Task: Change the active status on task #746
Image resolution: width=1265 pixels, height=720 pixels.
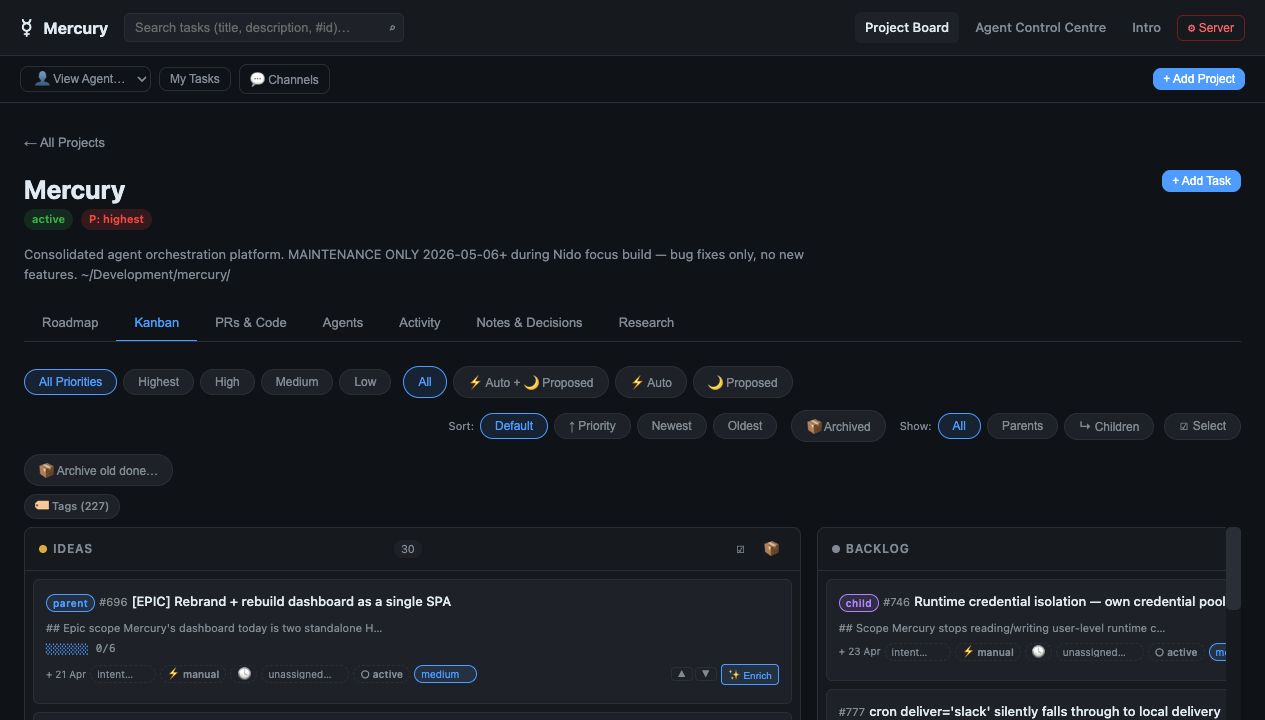Action: tap(1175, 652)
